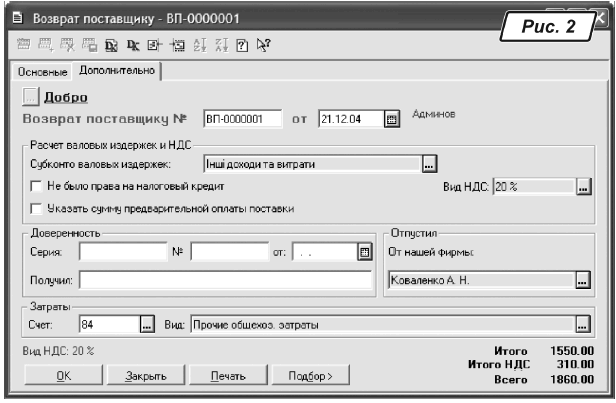616x403 pixels.
Task: Click the Печать button
Action: point(226,376)
